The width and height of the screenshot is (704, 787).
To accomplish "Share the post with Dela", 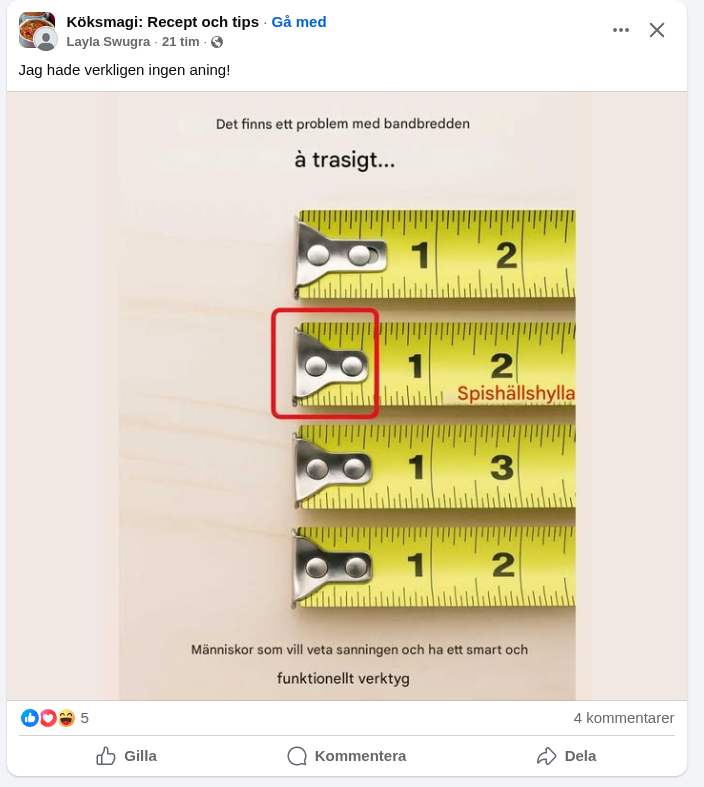I will click(x=567, y=756).
